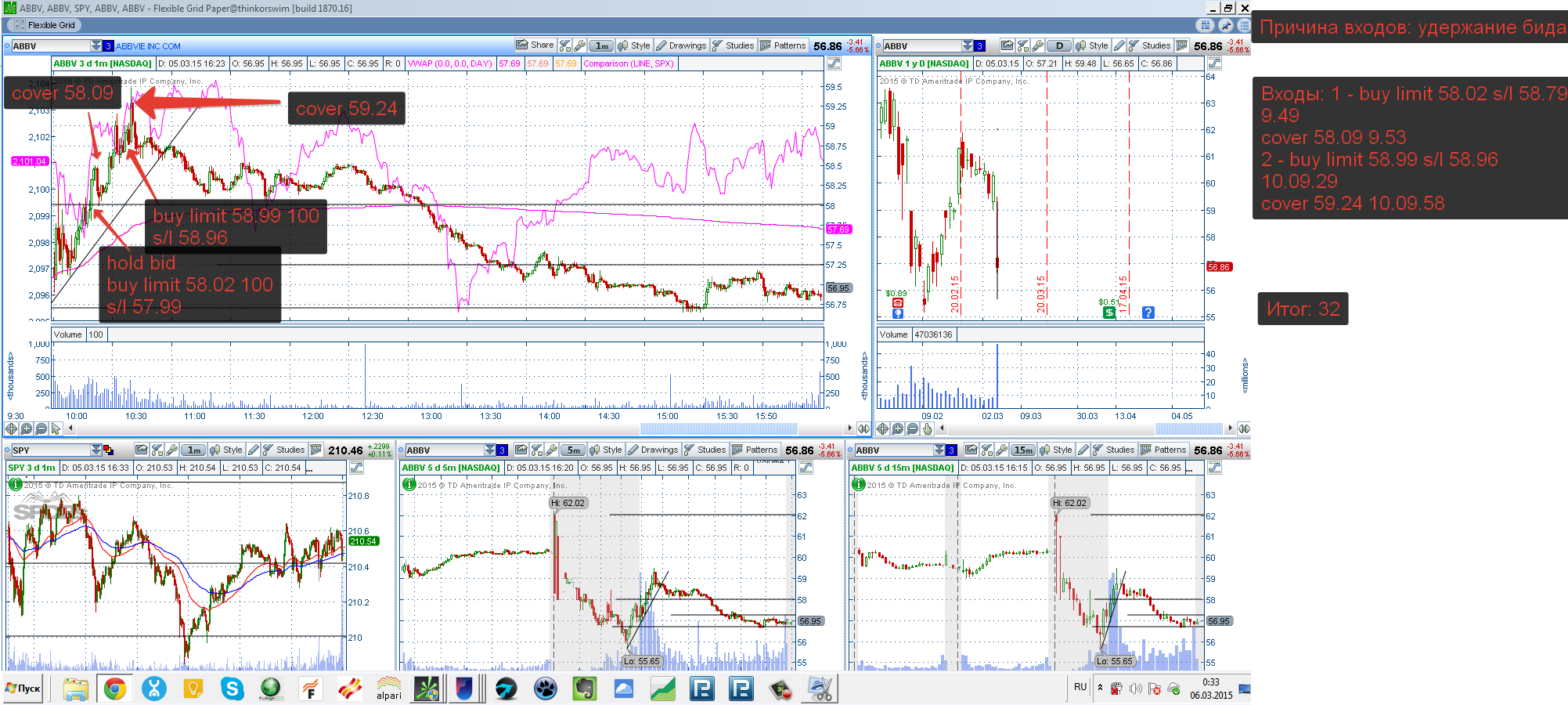Change 1m timeframe in SPY chart

[x=193, y=450]
